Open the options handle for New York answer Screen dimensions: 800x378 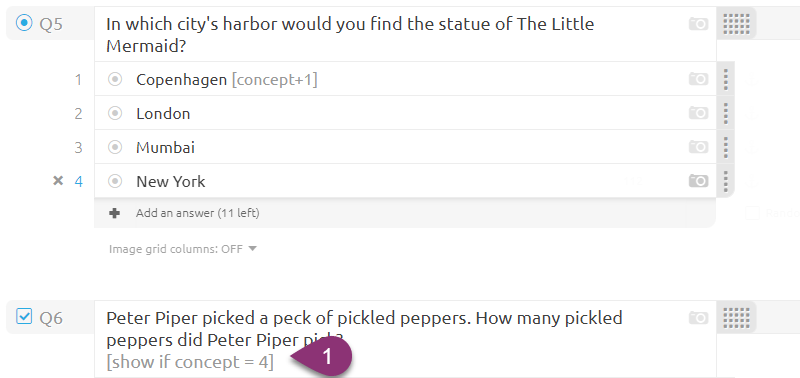click(726, 181)
